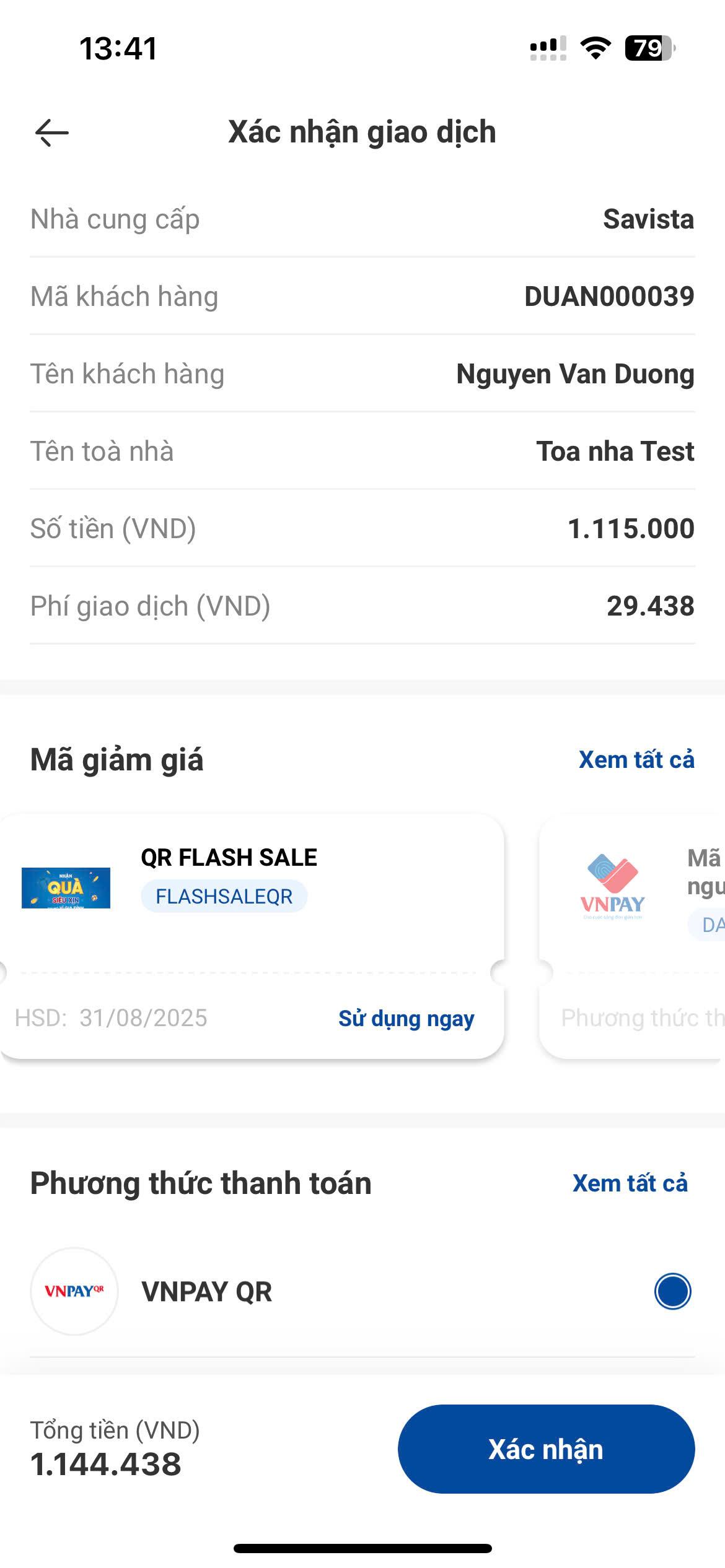Tap the FLASHSALEQR code chip

click(x=224, y=896)
